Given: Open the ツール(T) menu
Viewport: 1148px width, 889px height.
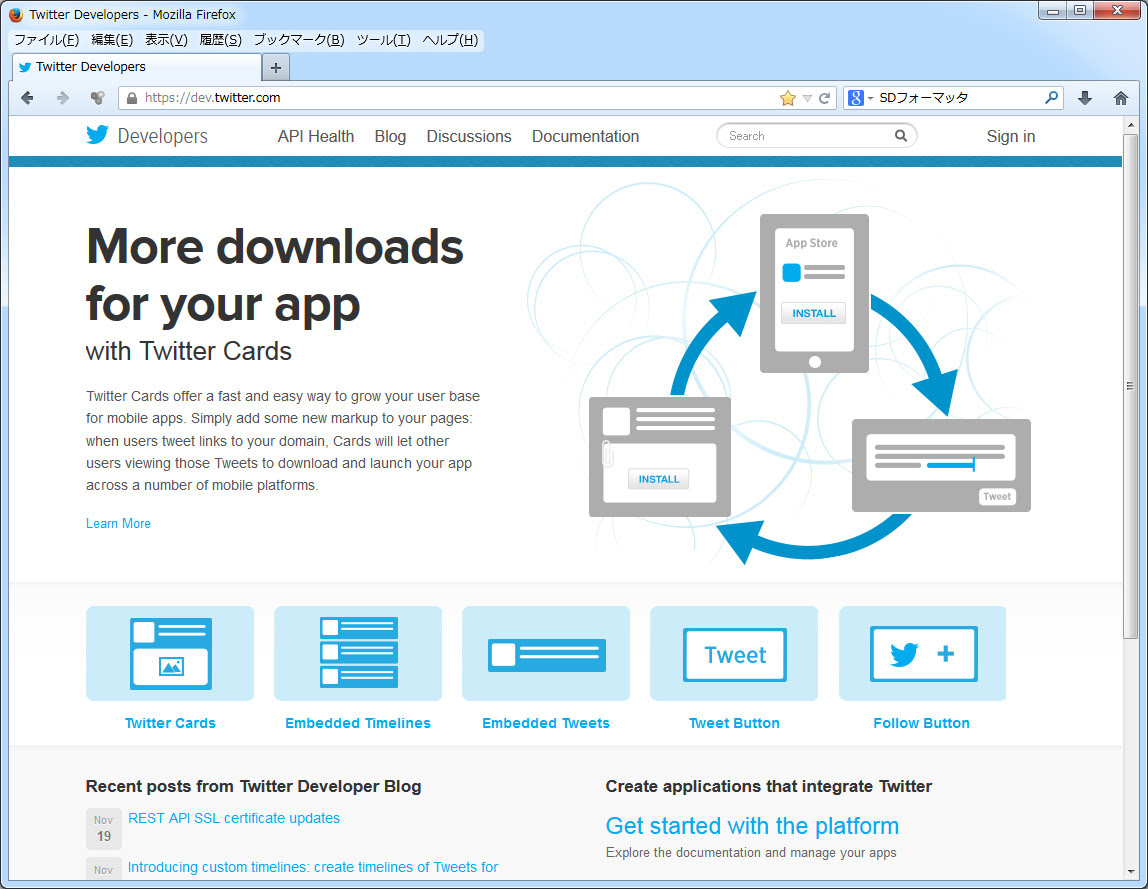Looking at the screenshot, I should (384, 40).
